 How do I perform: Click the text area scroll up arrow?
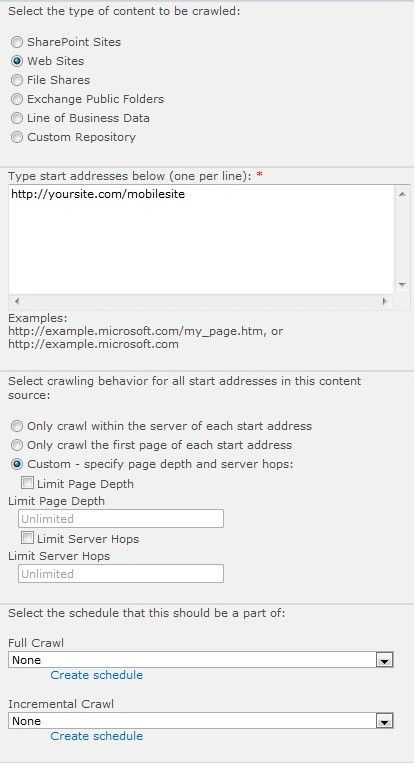402,194
